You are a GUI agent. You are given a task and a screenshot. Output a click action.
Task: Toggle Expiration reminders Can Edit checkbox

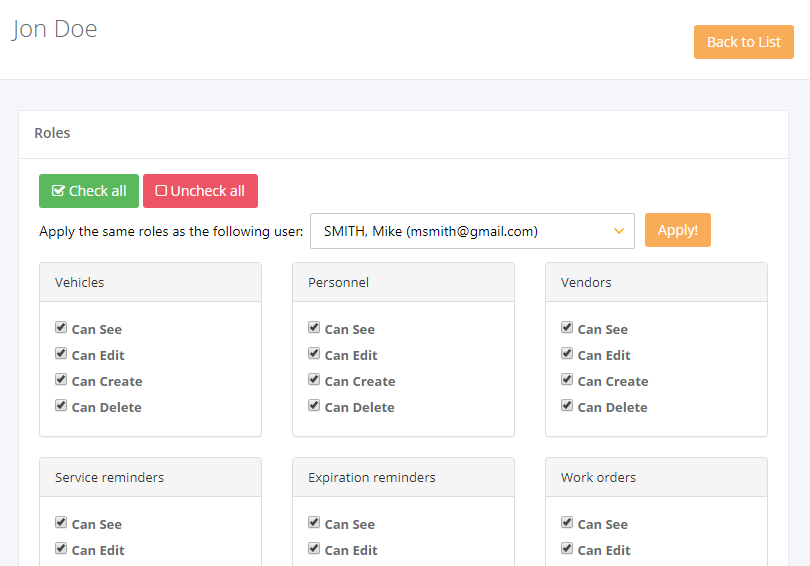point(314,548)
